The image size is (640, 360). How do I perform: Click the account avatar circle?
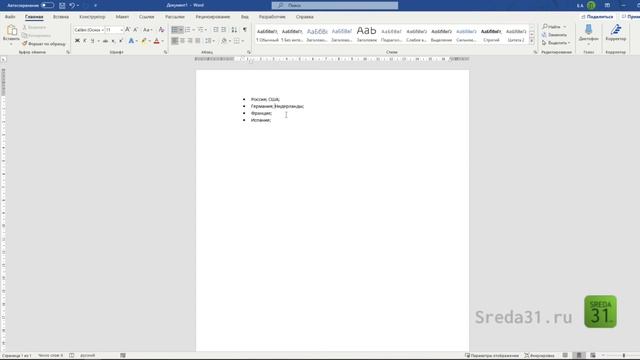[x=591, y=5]
